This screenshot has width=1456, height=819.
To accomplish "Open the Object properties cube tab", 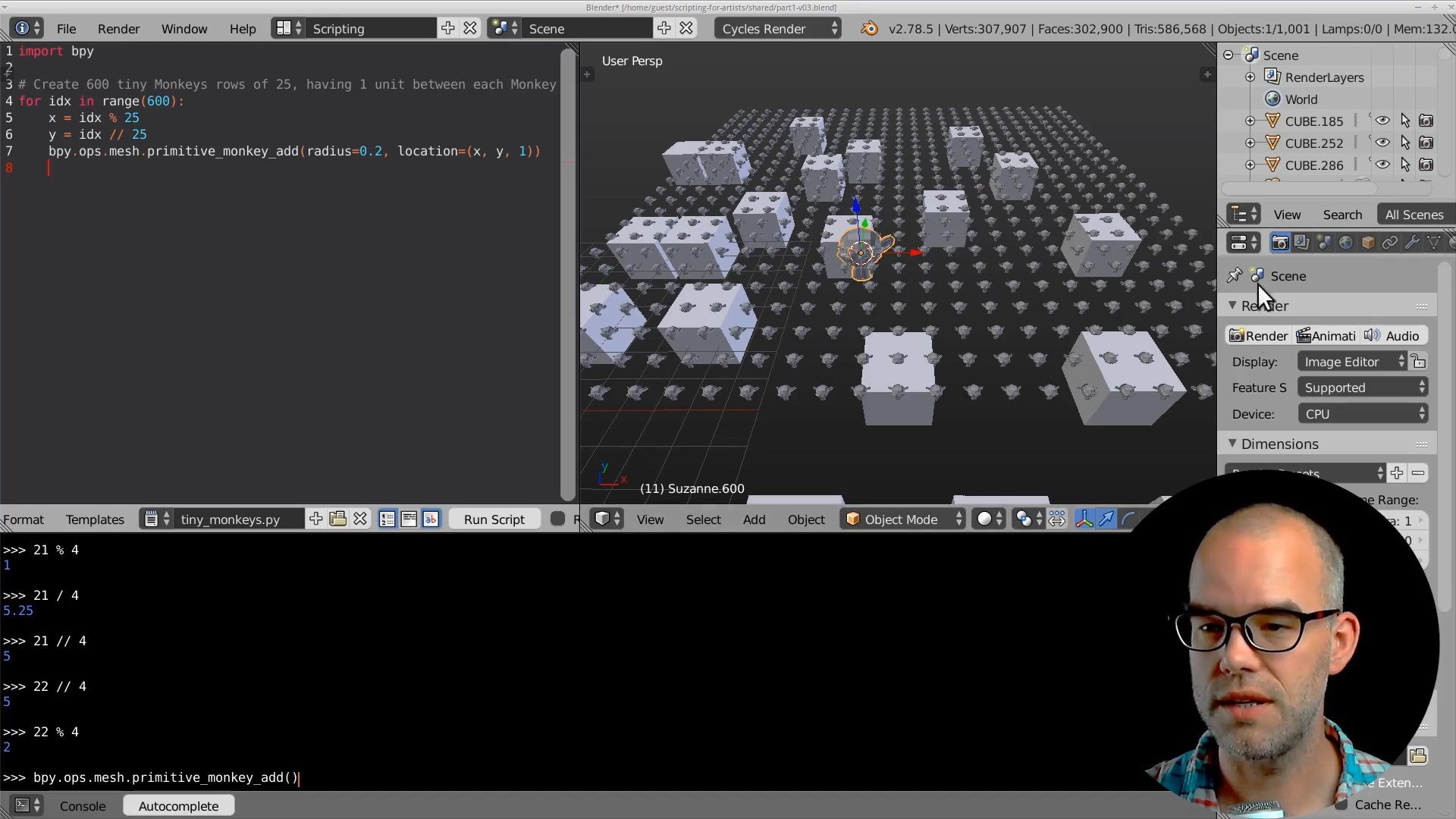I will [1368, 243].
